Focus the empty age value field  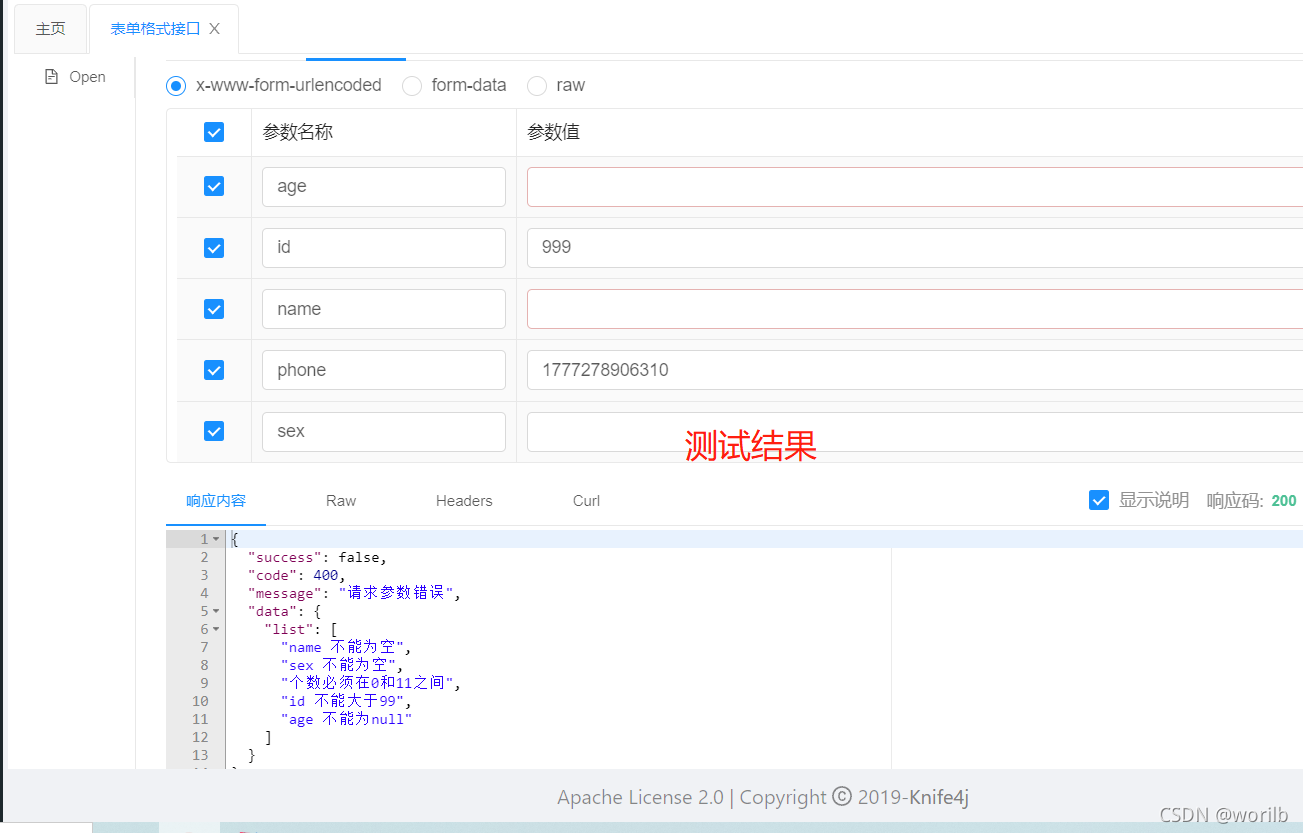pos(915,187)
